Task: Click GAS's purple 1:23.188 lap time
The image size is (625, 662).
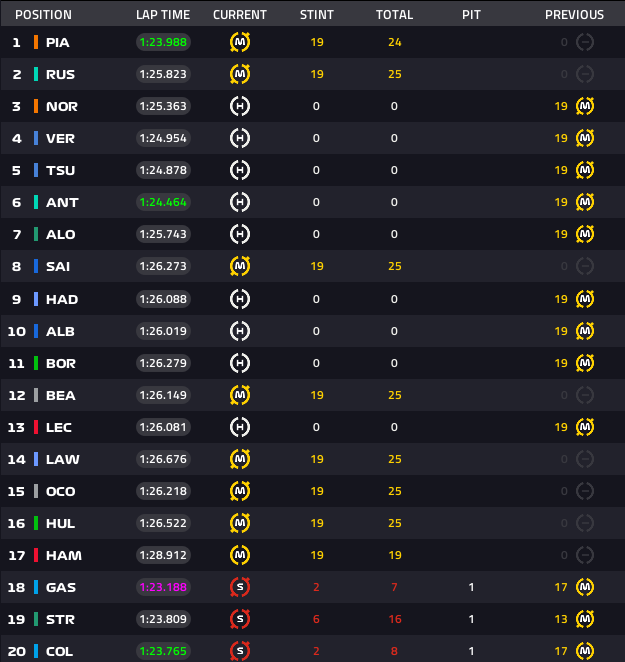Action: [x=163, y=587]
